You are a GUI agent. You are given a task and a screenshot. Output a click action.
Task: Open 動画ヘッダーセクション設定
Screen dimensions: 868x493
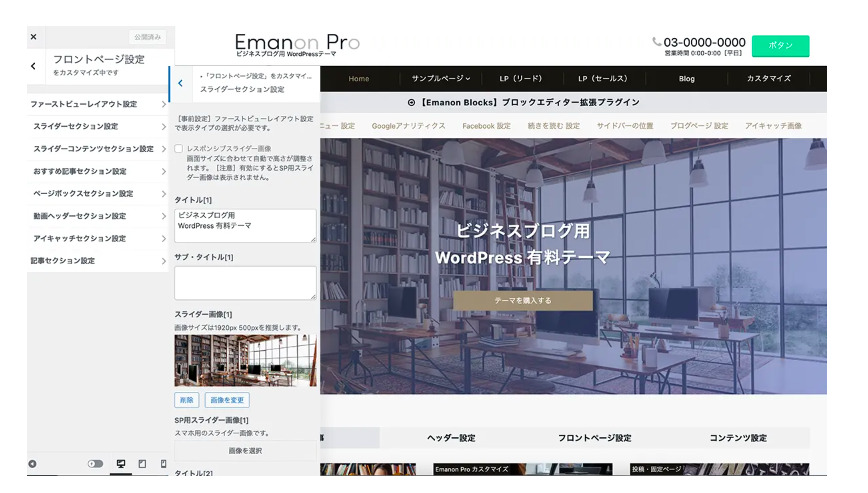tap(98, 216)
